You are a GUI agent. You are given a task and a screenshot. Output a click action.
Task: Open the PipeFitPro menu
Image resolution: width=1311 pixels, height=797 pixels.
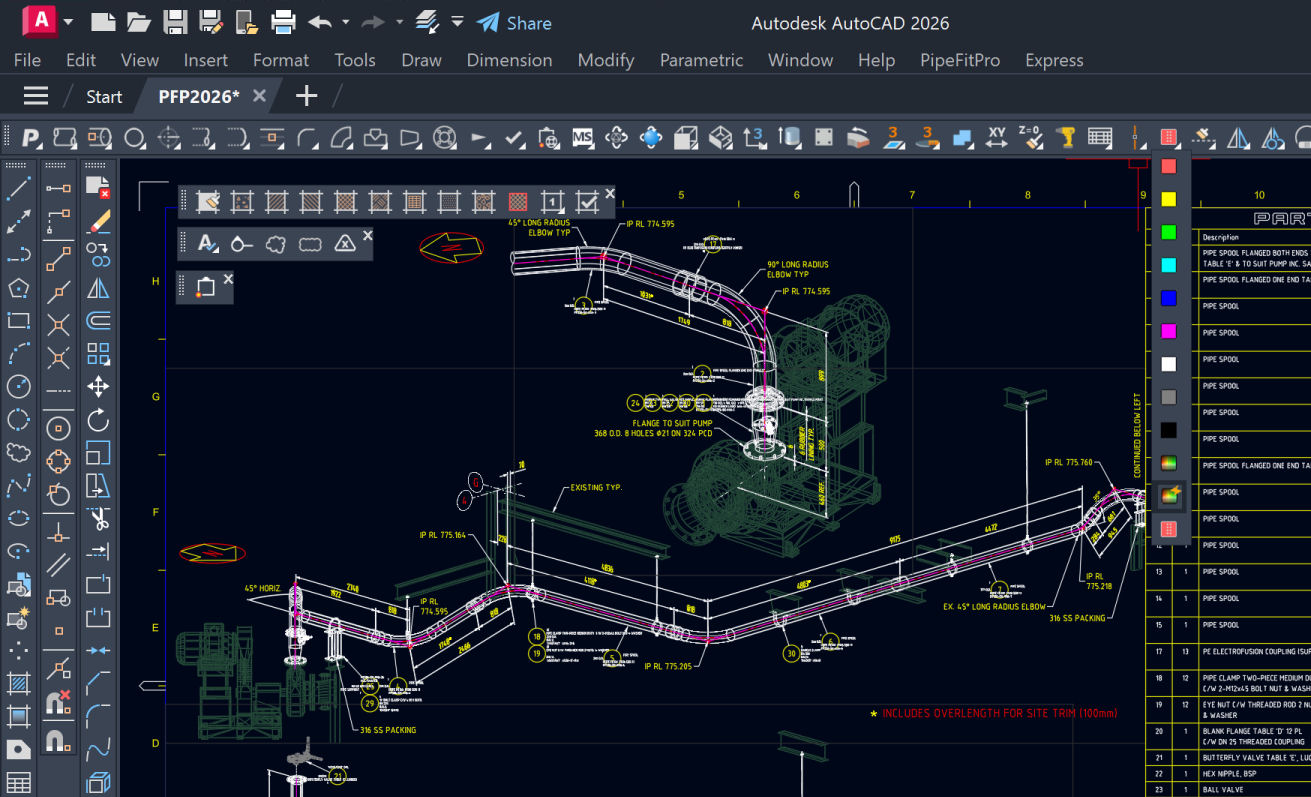click(959, 60)
